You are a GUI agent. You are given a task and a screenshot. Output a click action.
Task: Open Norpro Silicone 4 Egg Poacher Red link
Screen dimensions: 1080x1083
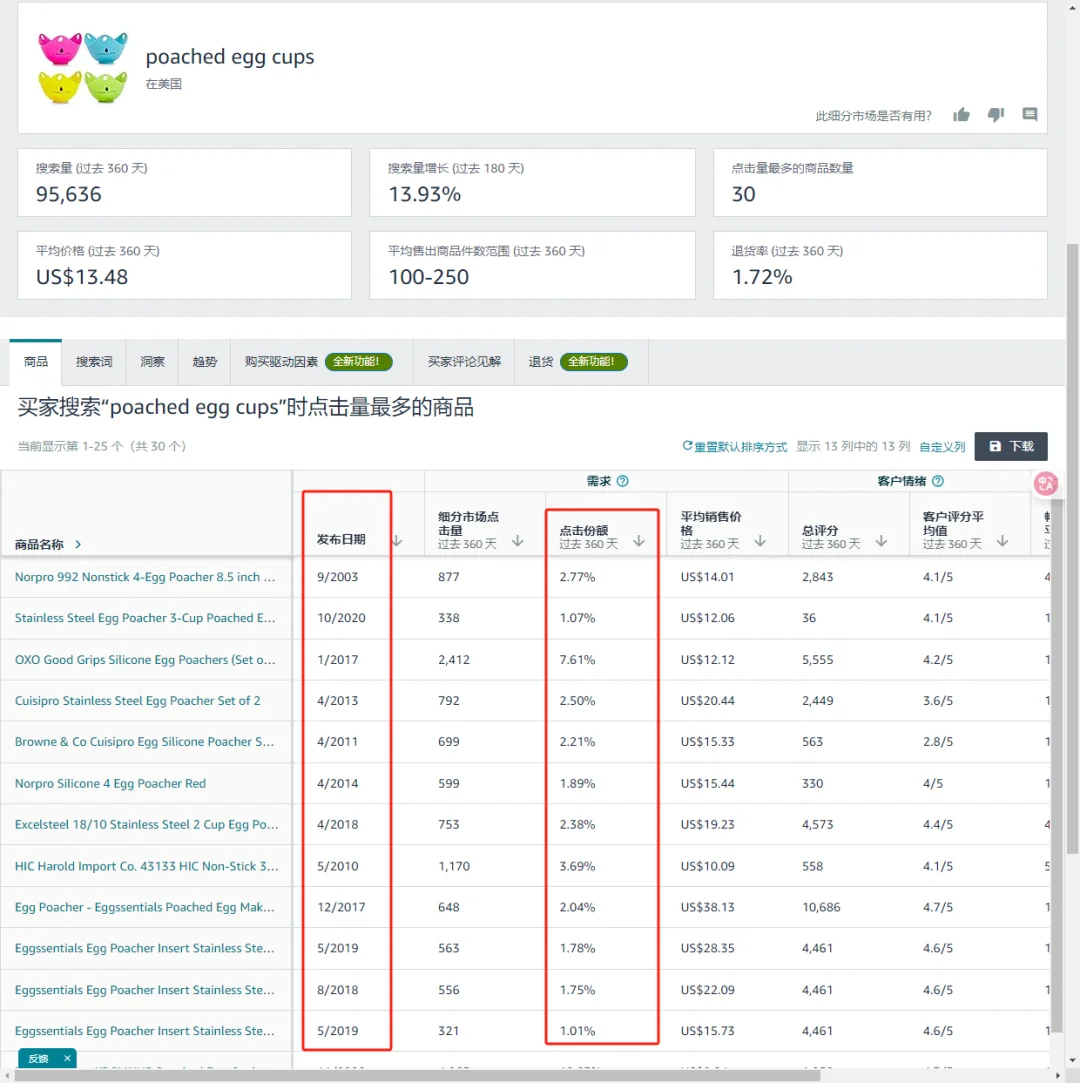[110, 783]
